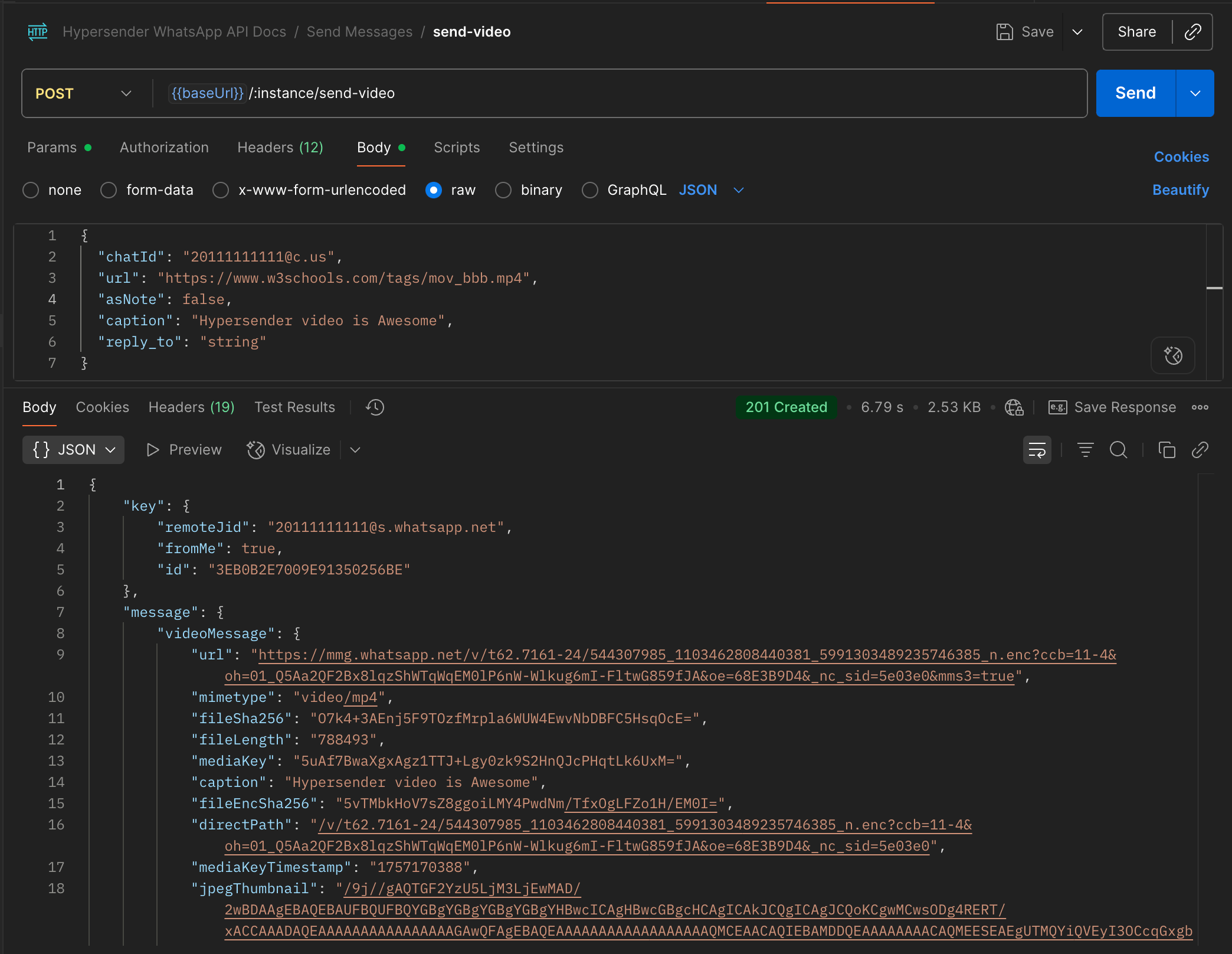This screenshot has width=1232, height=954.
Task: Search the response body with magnifier icon
Action: [x=1118, y=450]
